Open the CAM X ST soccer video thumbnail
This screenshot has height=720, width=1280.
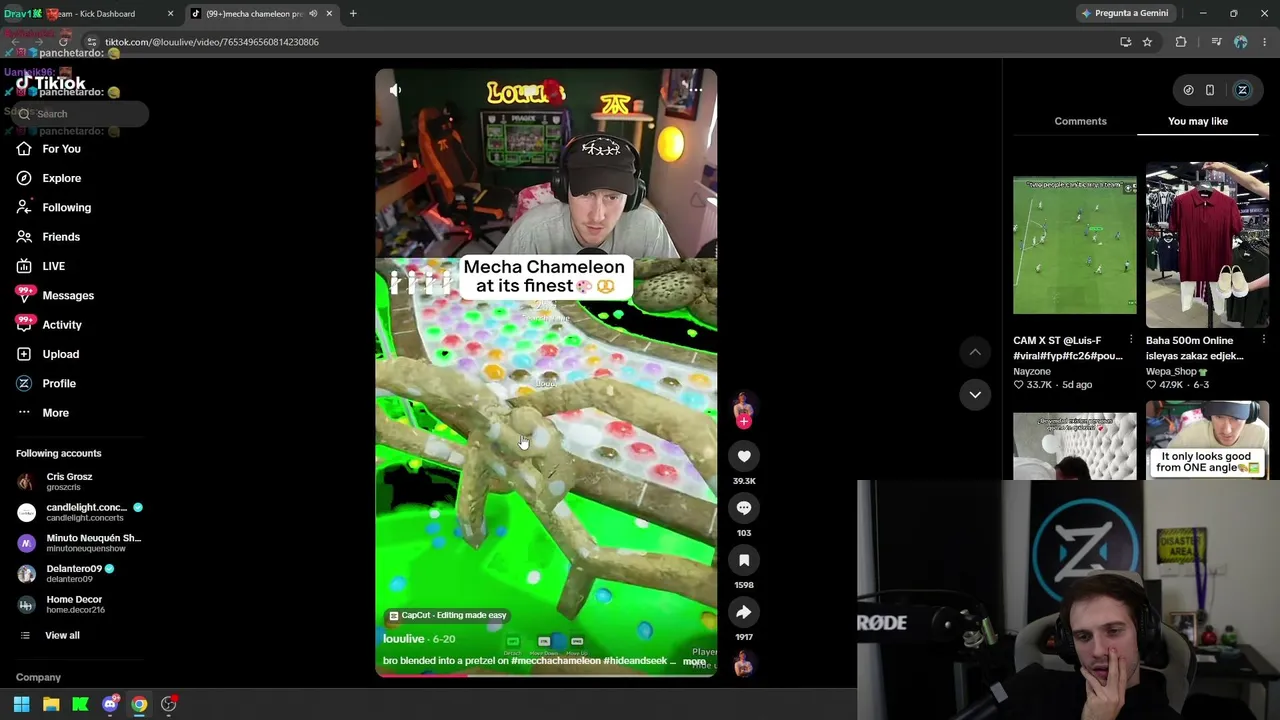tap(1075, 246)
